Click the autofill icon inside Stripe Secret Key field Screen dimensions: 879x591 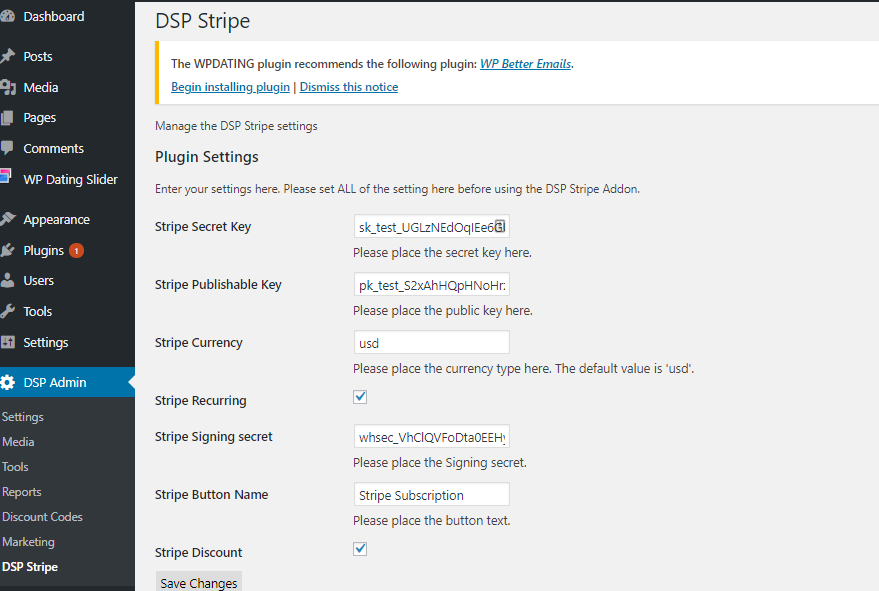click(499, 227)
